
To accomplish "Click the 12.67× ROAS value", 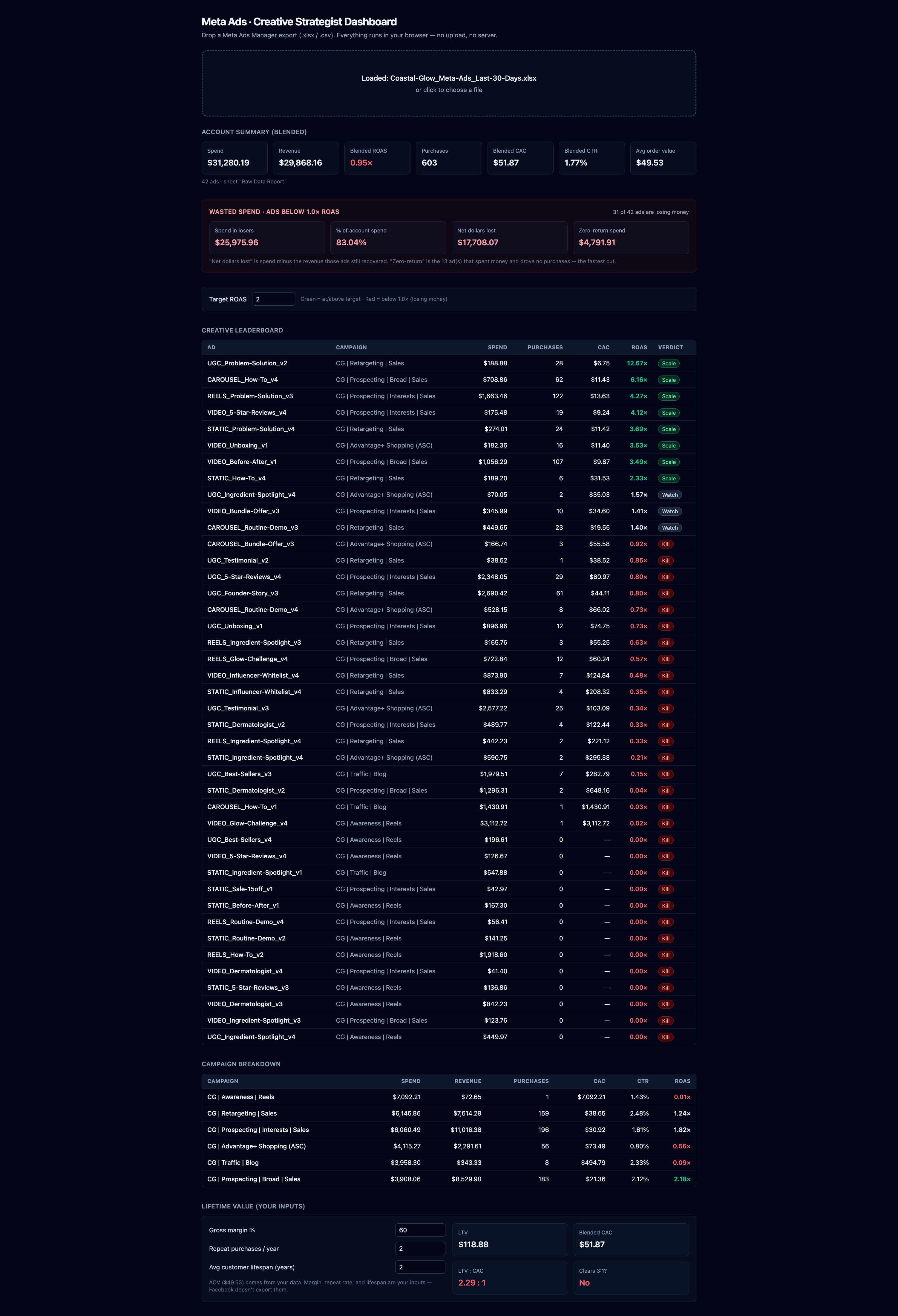I will coord(637,364).
